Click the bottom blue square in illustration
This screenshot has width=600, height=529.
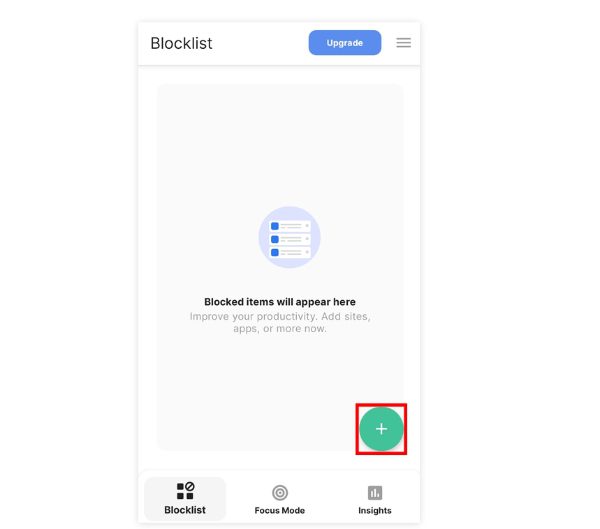pos(275,252)
